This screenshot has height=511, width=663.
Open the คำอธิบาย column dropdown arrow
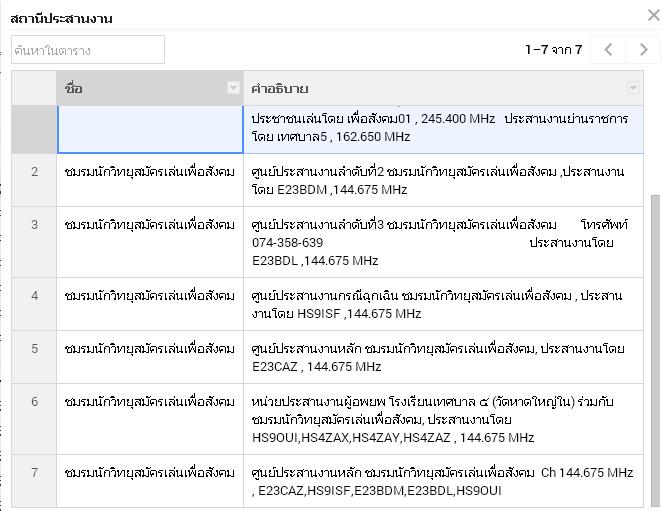point(633,88)
